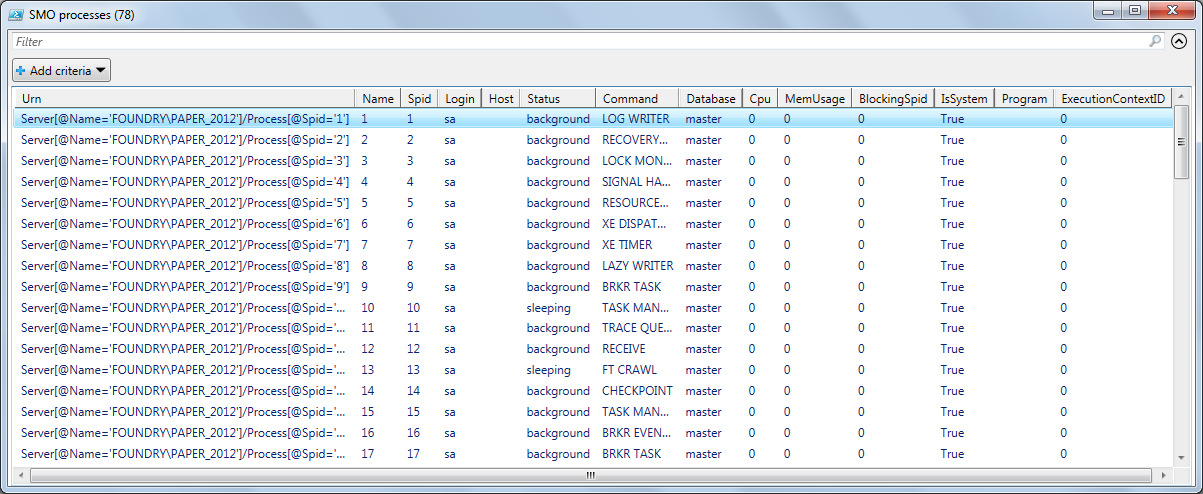Select the LOG WRITER process row
Image resolution: width=1203 pixels, height=494 pixels.
pos(635,119)
